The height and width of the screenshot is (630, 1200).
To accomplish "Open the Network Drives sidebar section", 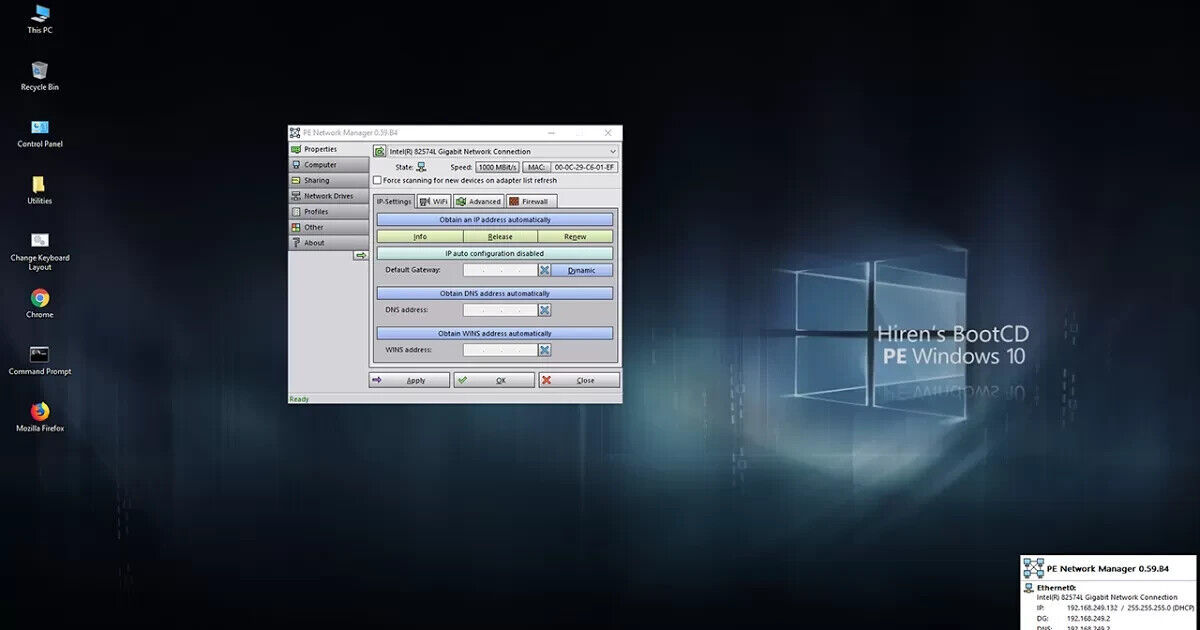I will click(329, 196).
